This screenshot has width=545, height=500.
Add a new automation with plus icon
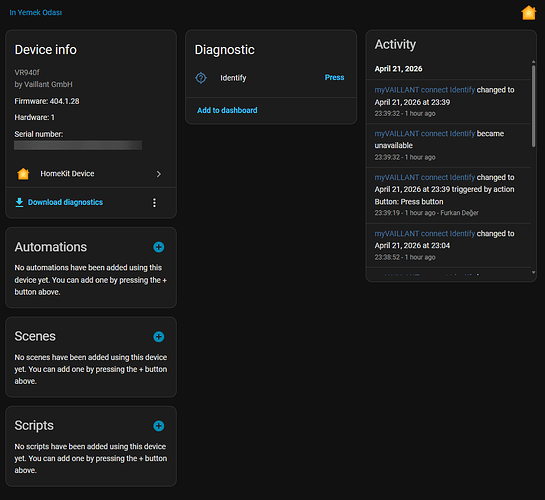pos(159,247)
